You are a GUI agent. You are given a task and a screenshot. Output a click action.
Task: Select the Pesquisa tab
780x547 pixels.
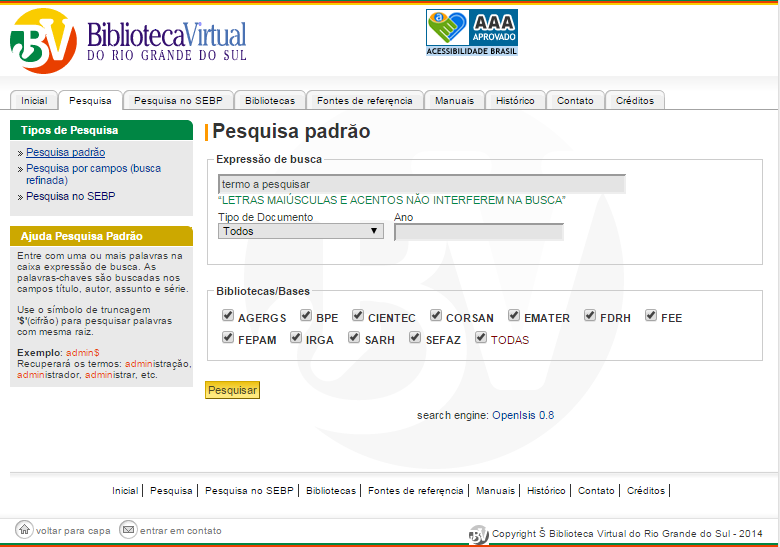[90, 100]
